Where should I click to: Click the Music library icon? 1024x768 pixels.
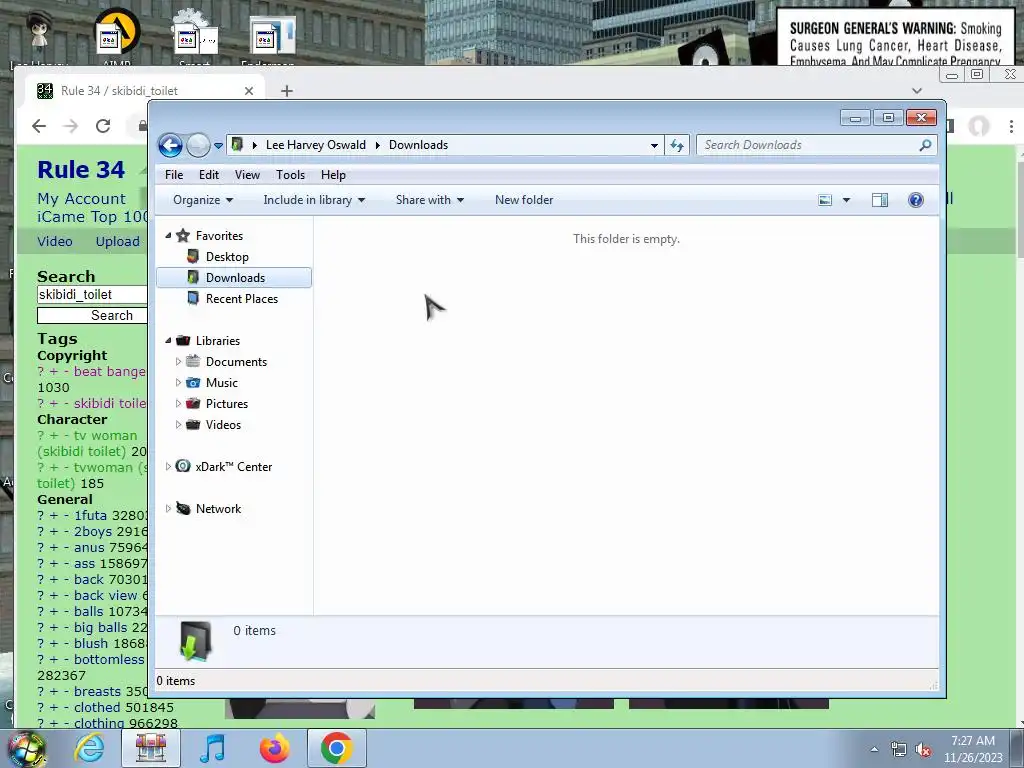click(193, 383)
